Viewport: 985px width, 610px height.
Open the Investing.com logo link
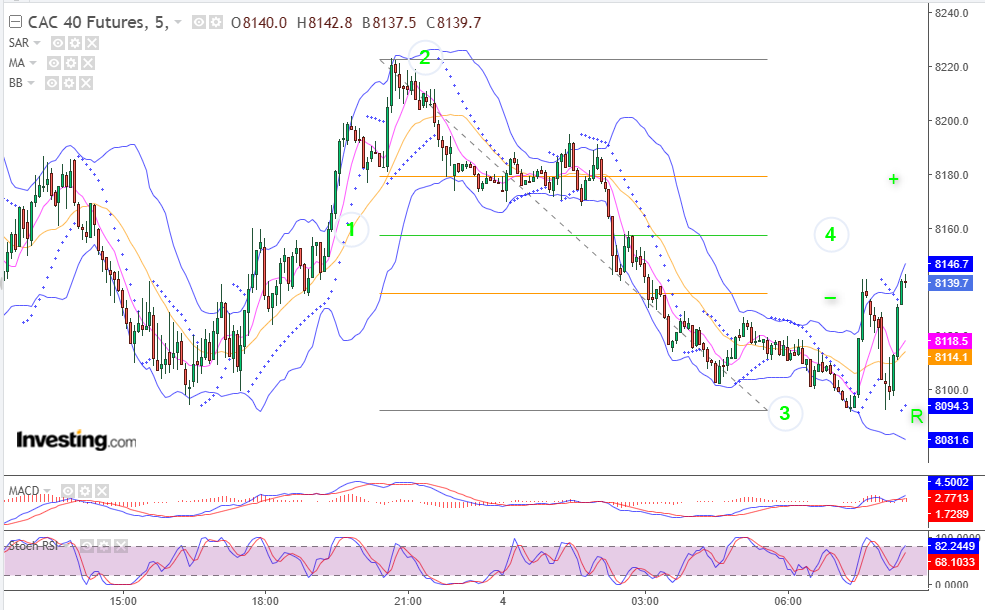tap(76, 440)
